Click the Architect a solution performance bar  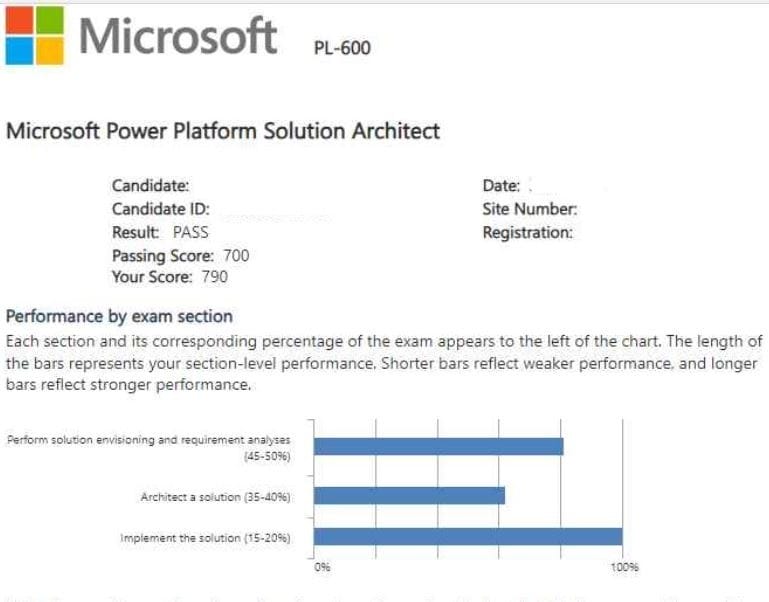click(x=409, y=496)
